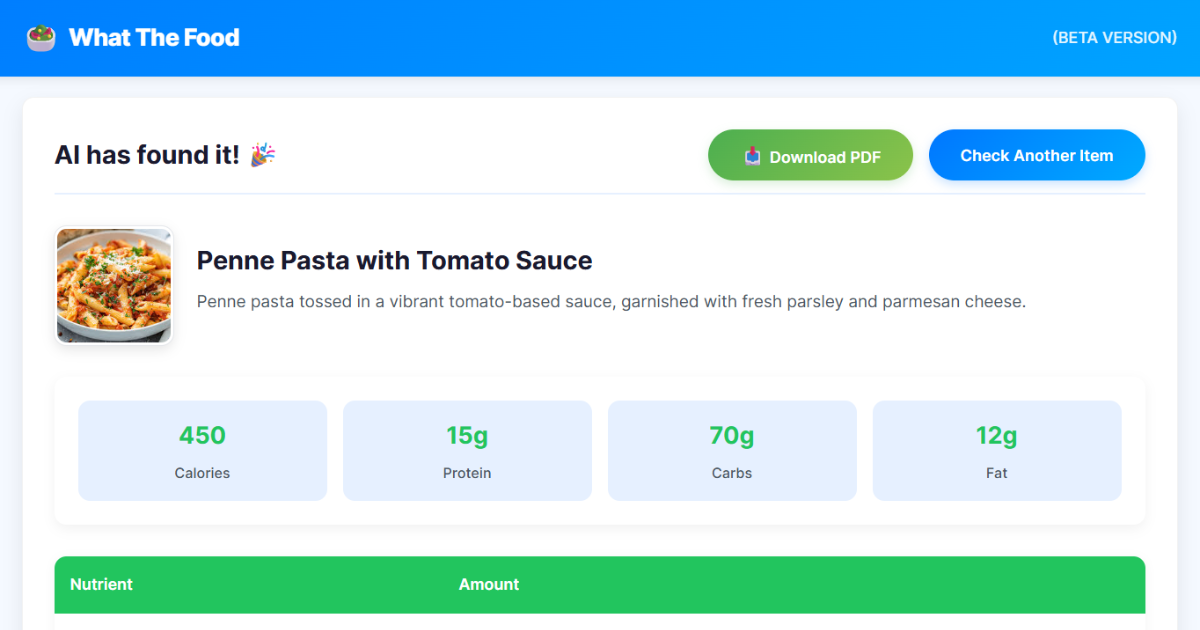The height and width of the screenshot is (630, 1200).
Task: Click the penne pasta food thumbnail
Action: (113, 285)
